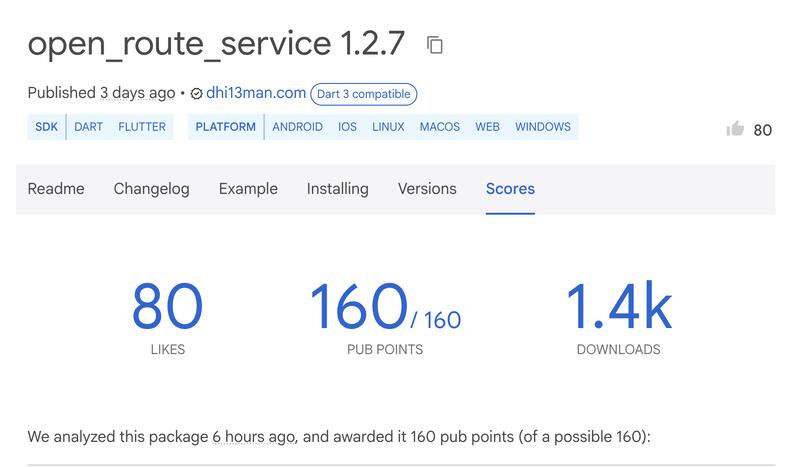Click 'Published 3 days ago' timestamp
The image size is (800, 467).
pos(102,93)
